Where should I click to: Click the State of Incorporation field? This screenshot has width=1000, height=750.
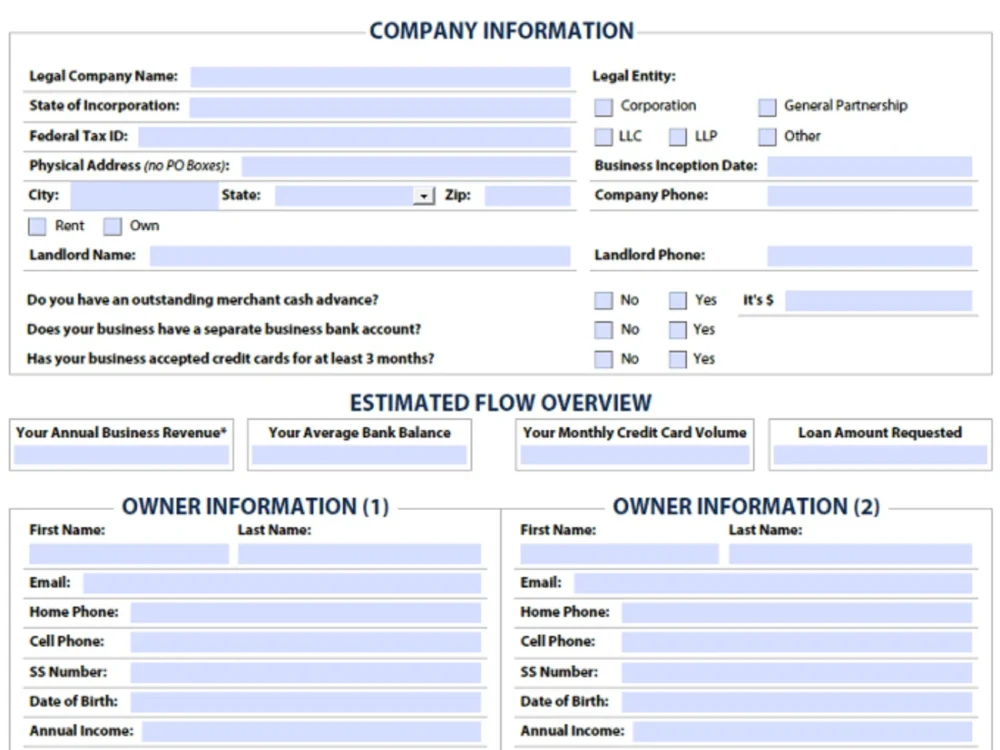[x=380, y=107]
